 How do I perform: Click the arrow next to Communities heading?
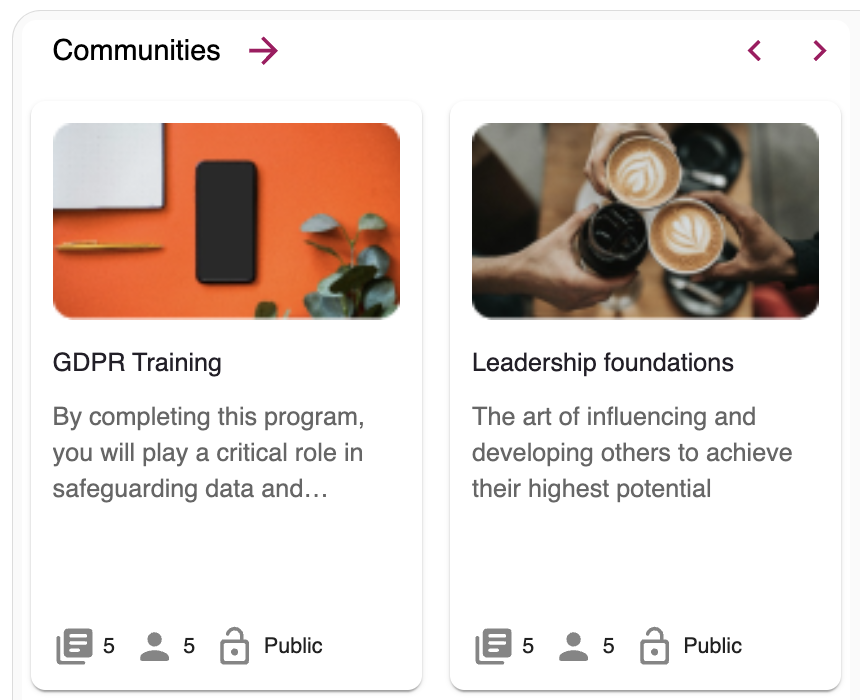(263, 51)
